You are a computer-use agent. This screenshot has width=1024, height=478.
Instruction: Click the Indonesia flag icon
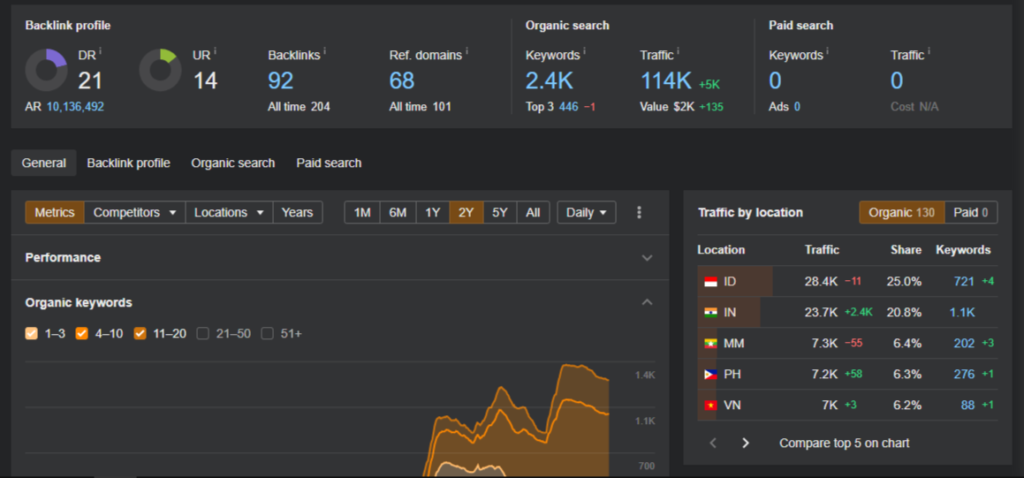click(x=710, y=282)
